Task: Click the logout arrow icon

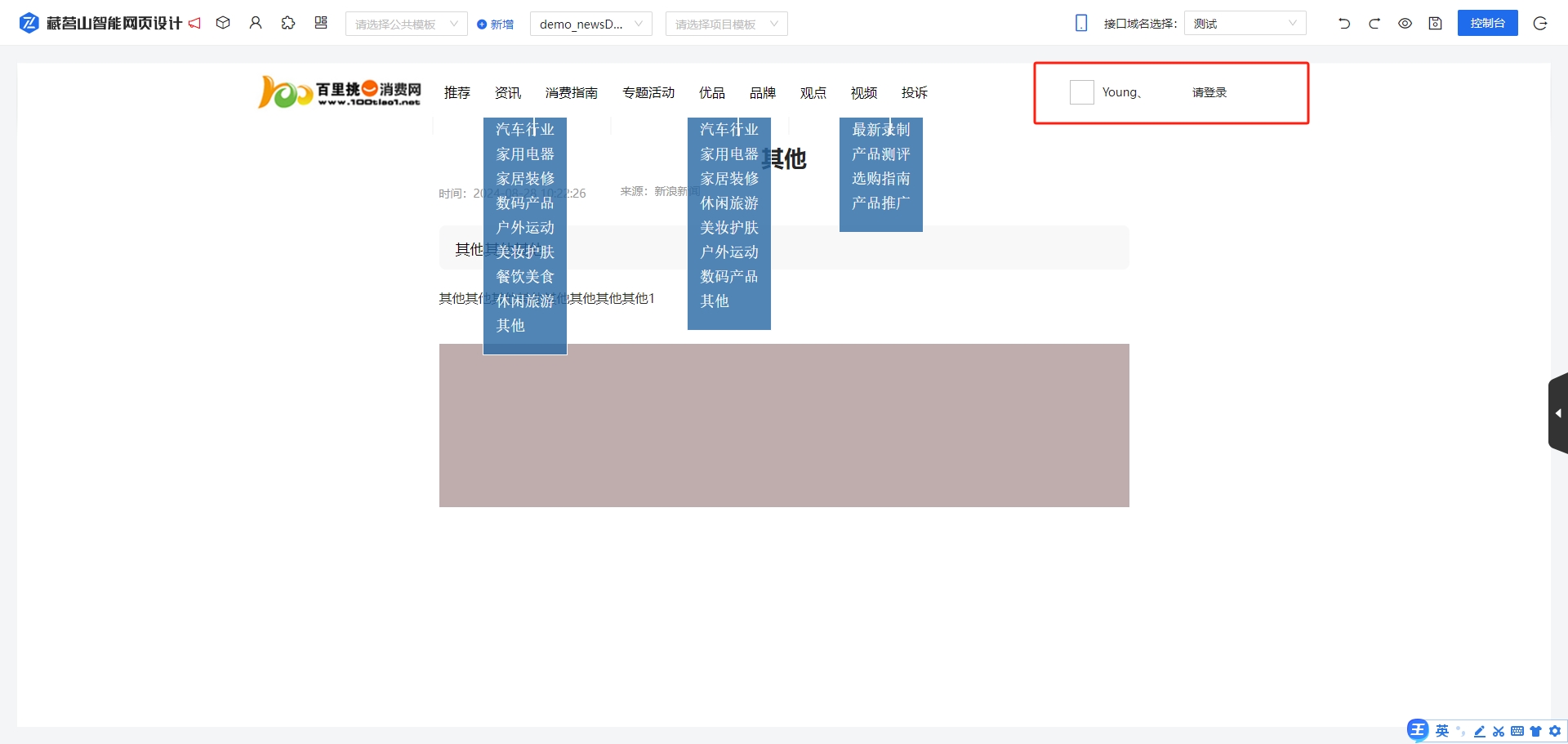Action: tap(1540, 23)
